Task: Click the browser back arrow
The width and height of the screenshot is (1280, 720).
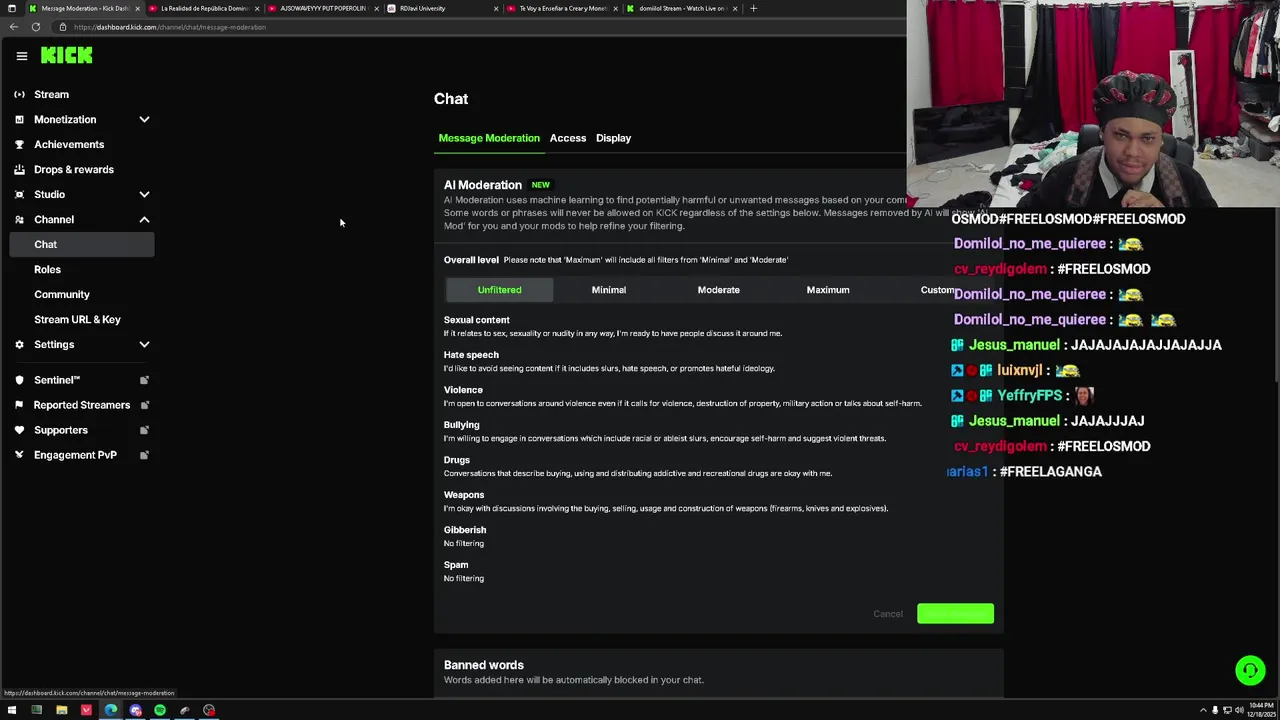Action: [14, 27]
